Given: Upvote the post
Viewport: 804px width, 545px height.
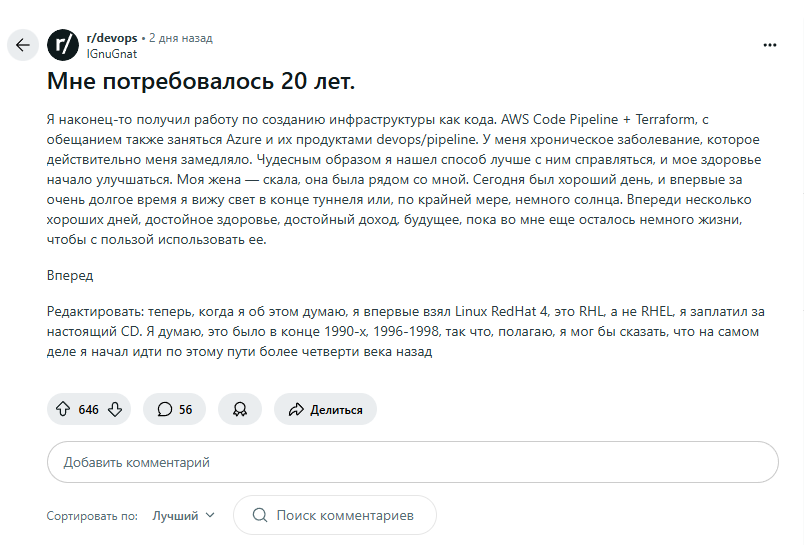Looking at the screenshot, I should [63, 409].
